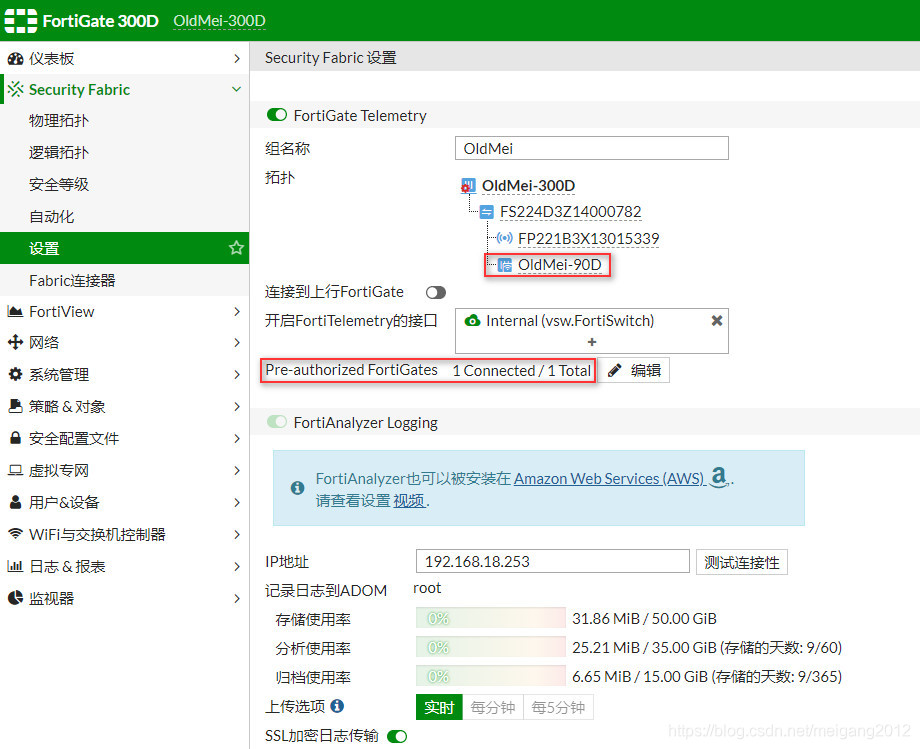This screenshot has height=749, width=920.
Task: Click the info icon beside 上传选项
Action: [x=337, y=706]
